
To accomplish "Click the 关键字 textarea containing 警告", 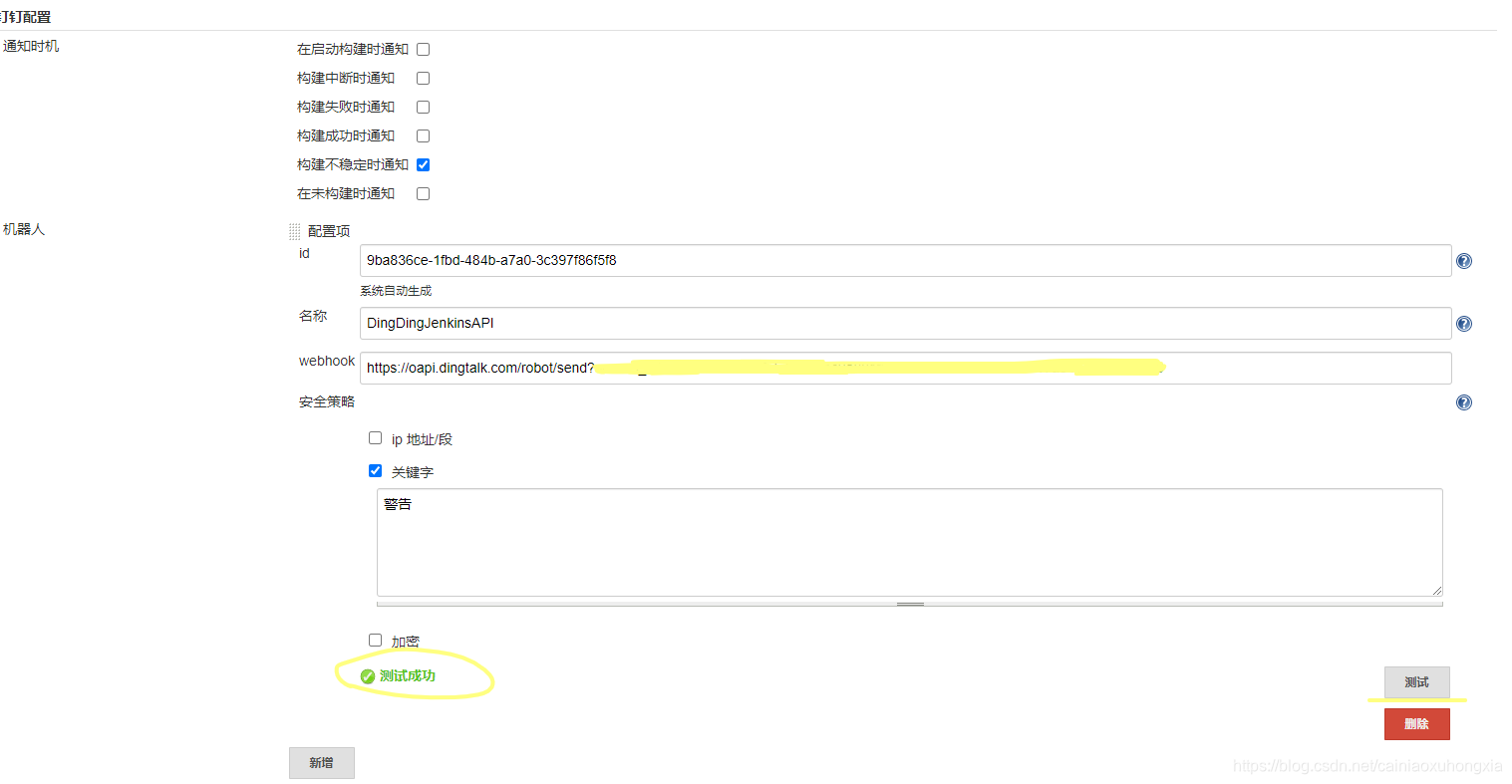I will coord(909,542).
